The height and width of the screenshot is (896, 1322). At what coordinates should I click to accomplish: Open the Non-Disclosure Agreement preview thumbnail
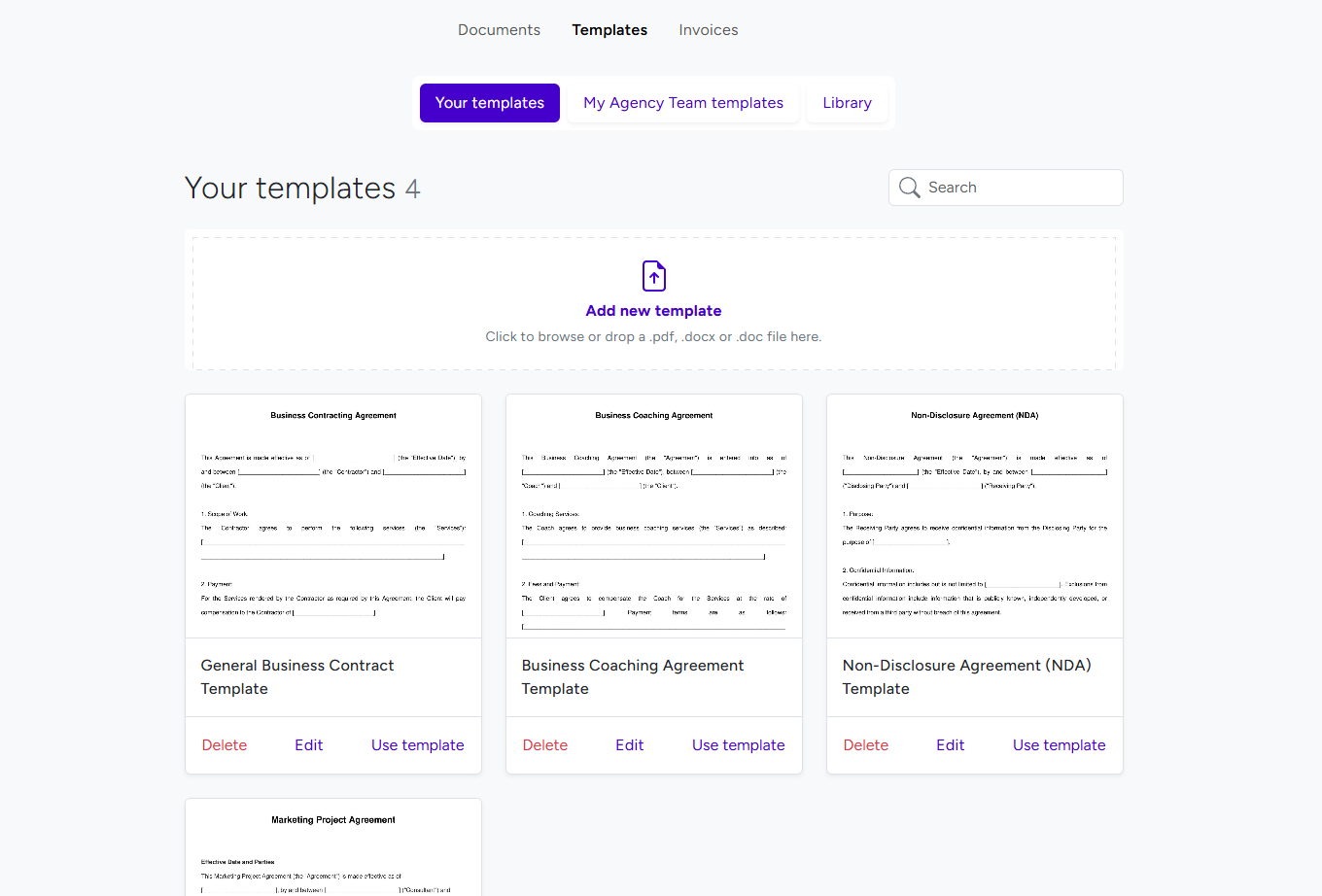974,515
